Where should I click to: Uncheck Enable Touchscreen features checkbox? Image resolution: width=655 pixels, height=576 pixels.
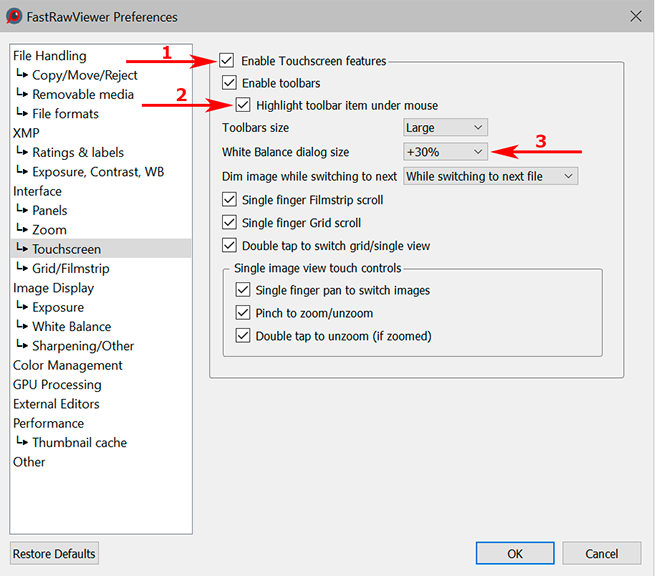pyautogui.click(x=227, y=62)
